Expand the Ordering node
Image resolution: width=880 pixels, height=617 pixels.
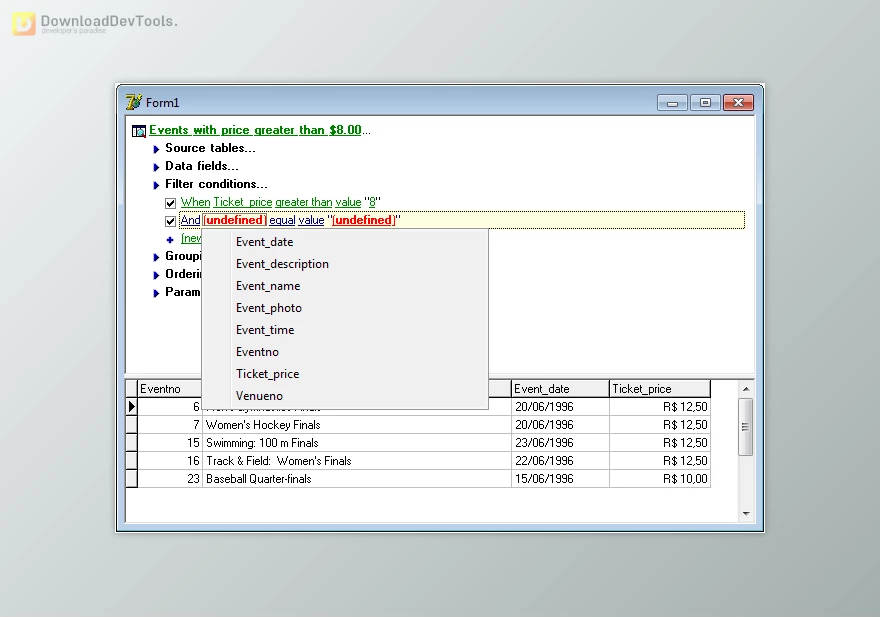click(156, 274)
